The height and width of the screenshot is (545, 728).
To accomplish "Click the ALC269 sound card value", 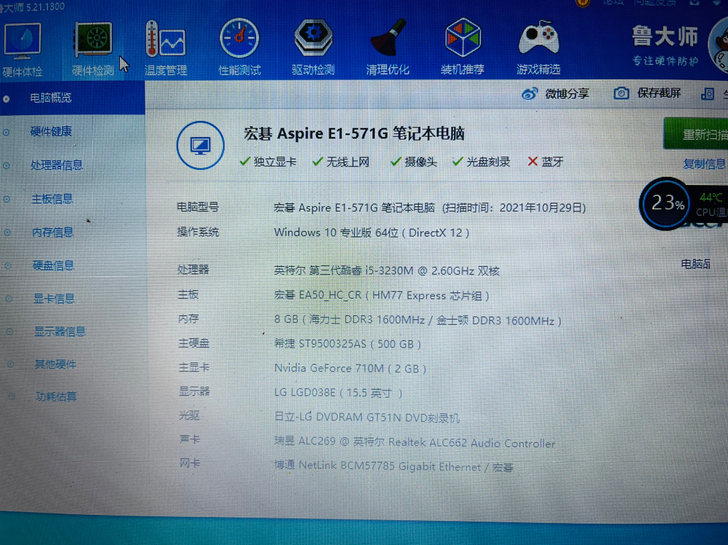I will pos(415,442).
